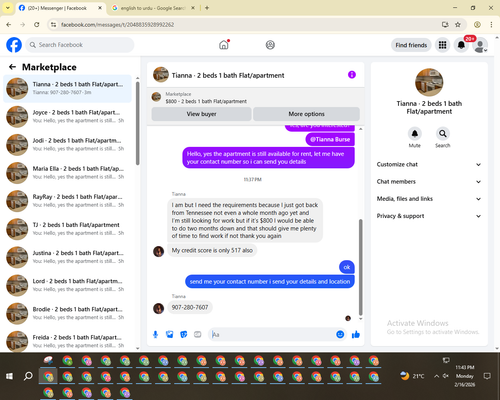The width and height of the screenshot is (500, 400).
Task: Open weather 21°C widget on taskbar
Action: tap(412, 376)
